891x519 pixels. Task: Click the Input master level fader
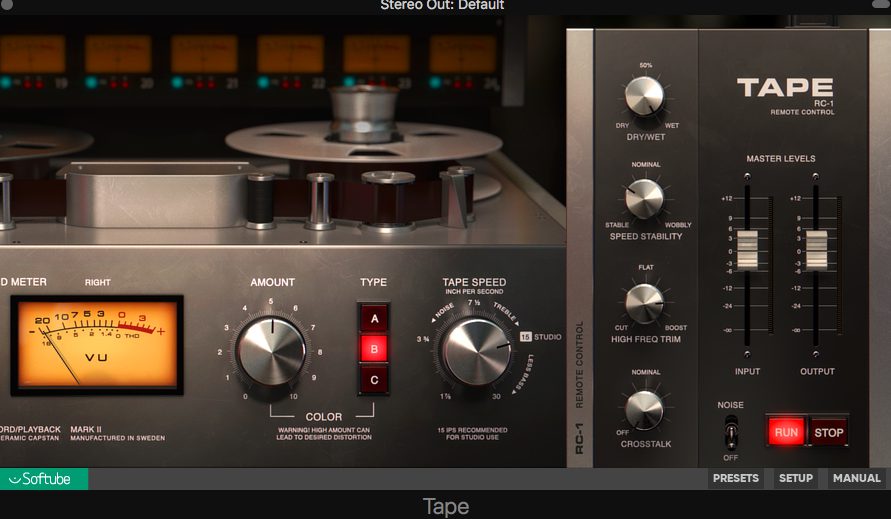click(747, 250)
